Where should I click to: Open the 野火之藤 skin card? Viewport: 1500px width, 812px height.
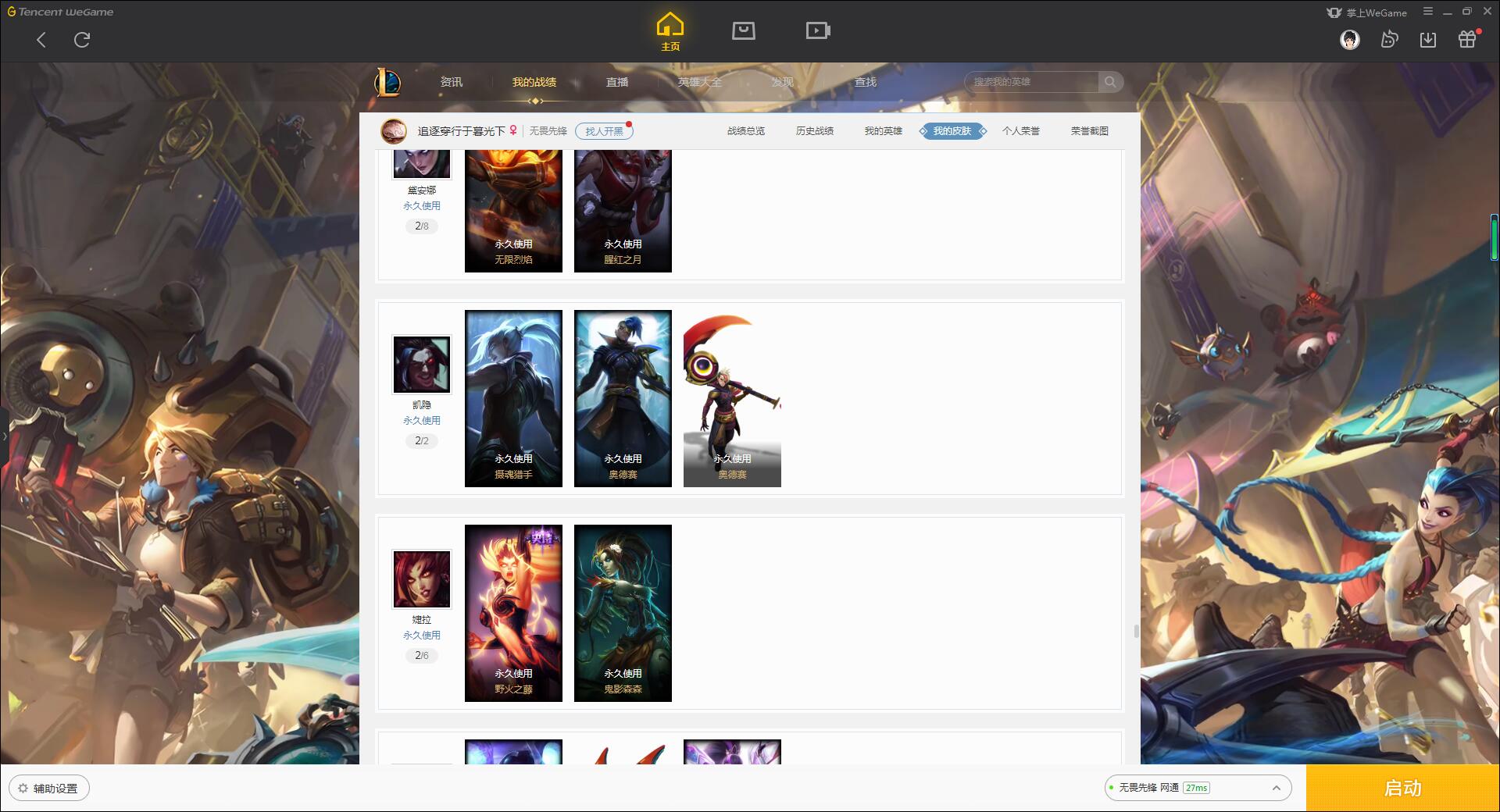513,613
